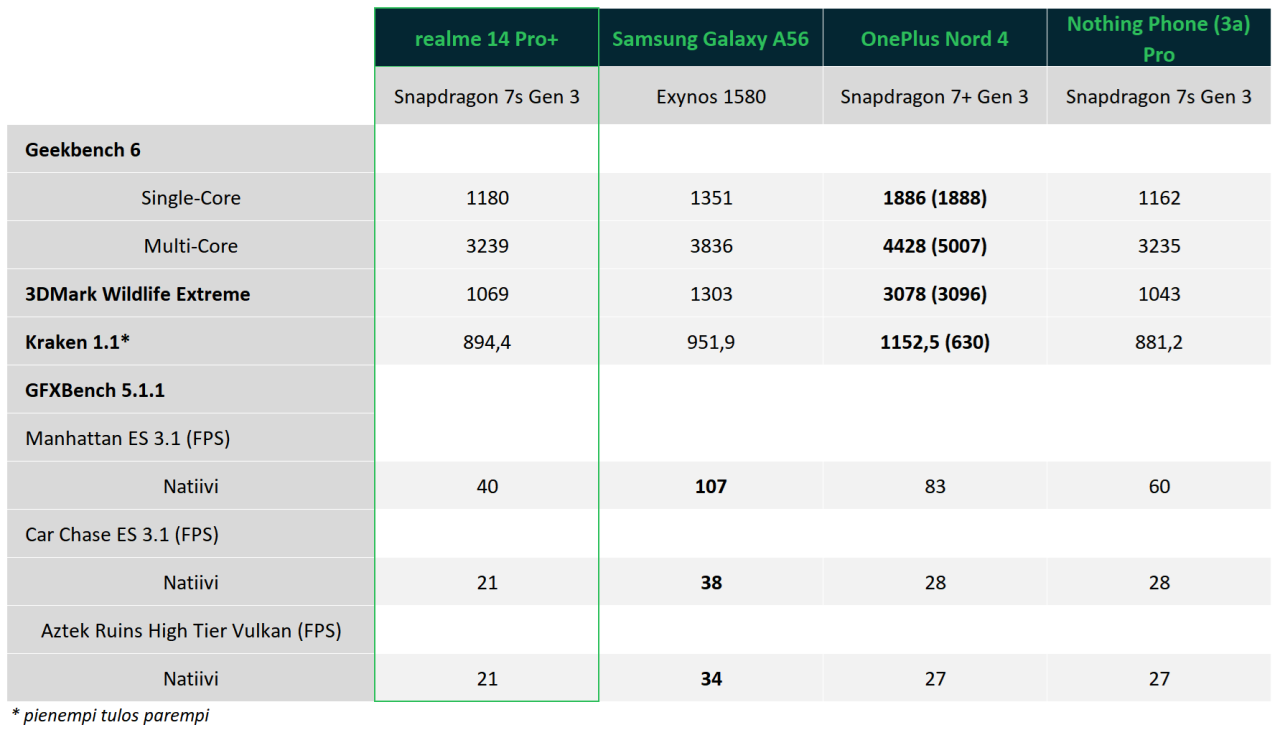Click Manhattan Natiivi value 60
Screen dimensions: 1280x730
pyautogui.click(x=1159, y=486)
